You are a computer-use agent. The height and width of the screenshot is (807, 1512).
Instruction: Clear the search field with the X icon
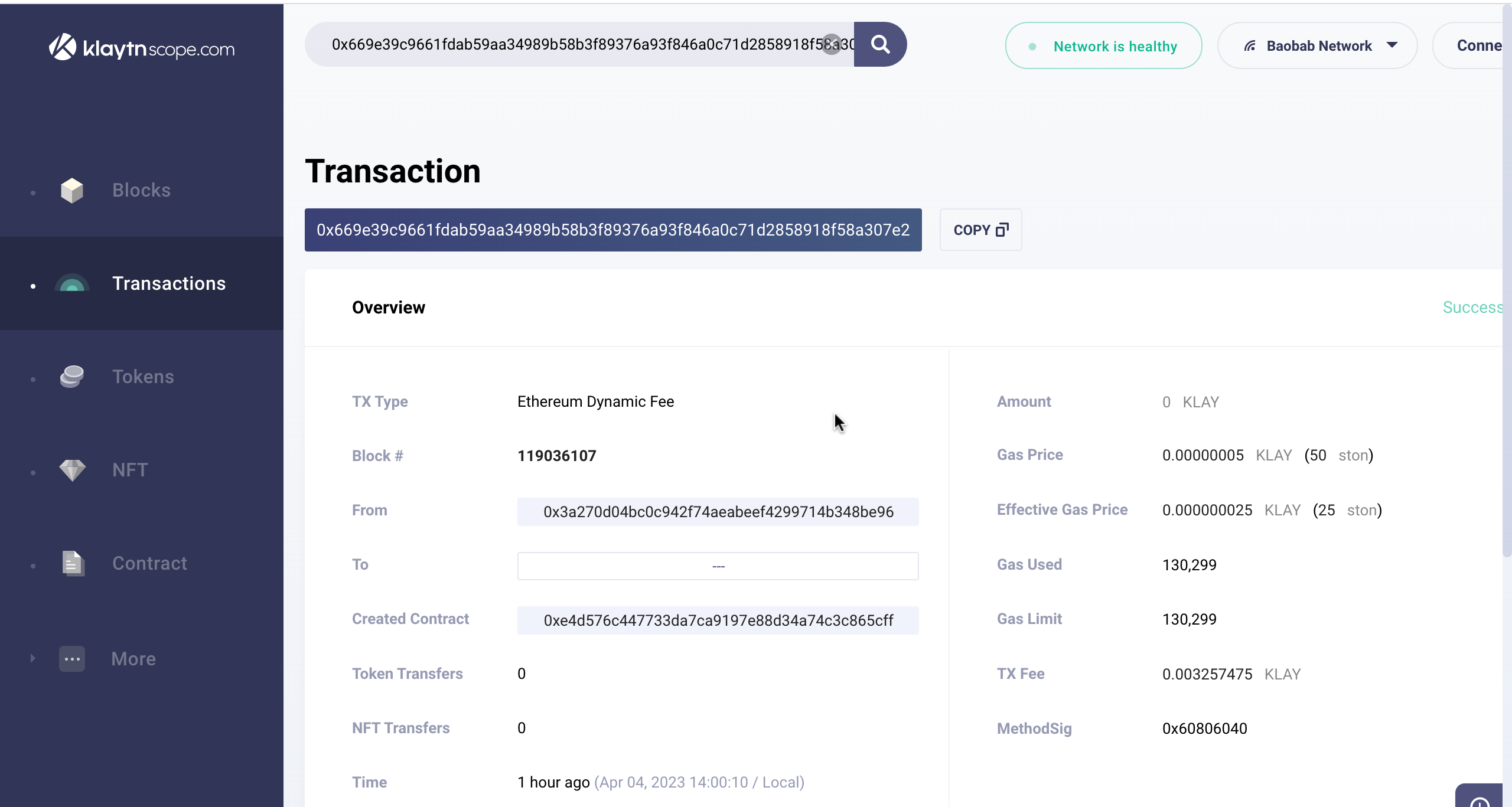(832, 44)
